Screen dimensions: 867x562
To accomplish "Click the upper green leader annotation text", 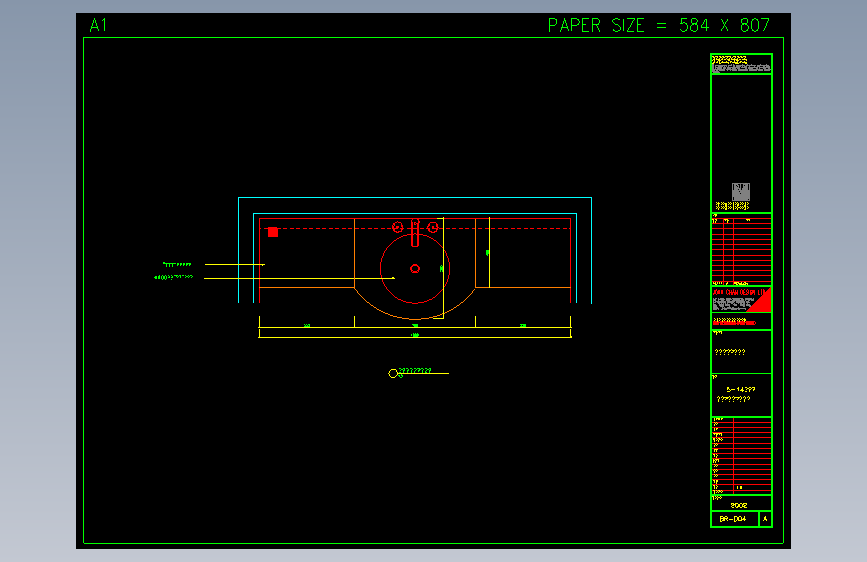I will pyautogui.click(x=177, y=264).
